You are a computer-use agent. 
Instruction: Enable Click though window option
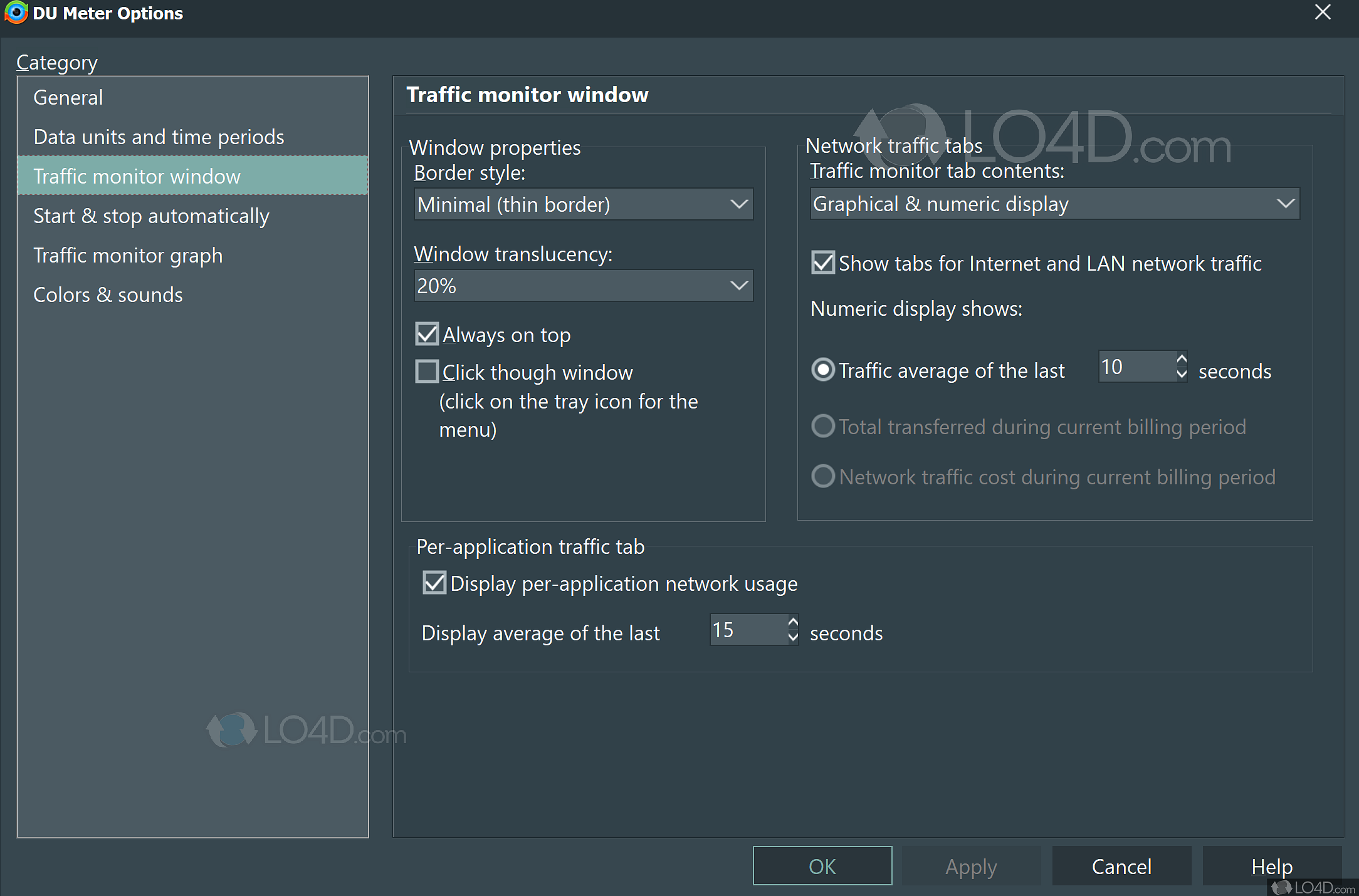(428, 372)
